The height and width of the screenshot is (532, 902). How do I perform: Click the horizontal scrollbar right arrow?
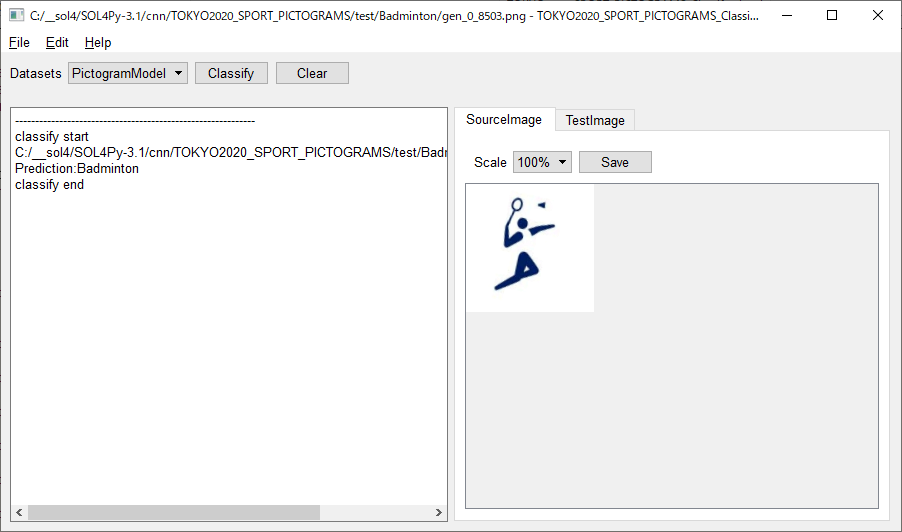[x=438, y=512]
